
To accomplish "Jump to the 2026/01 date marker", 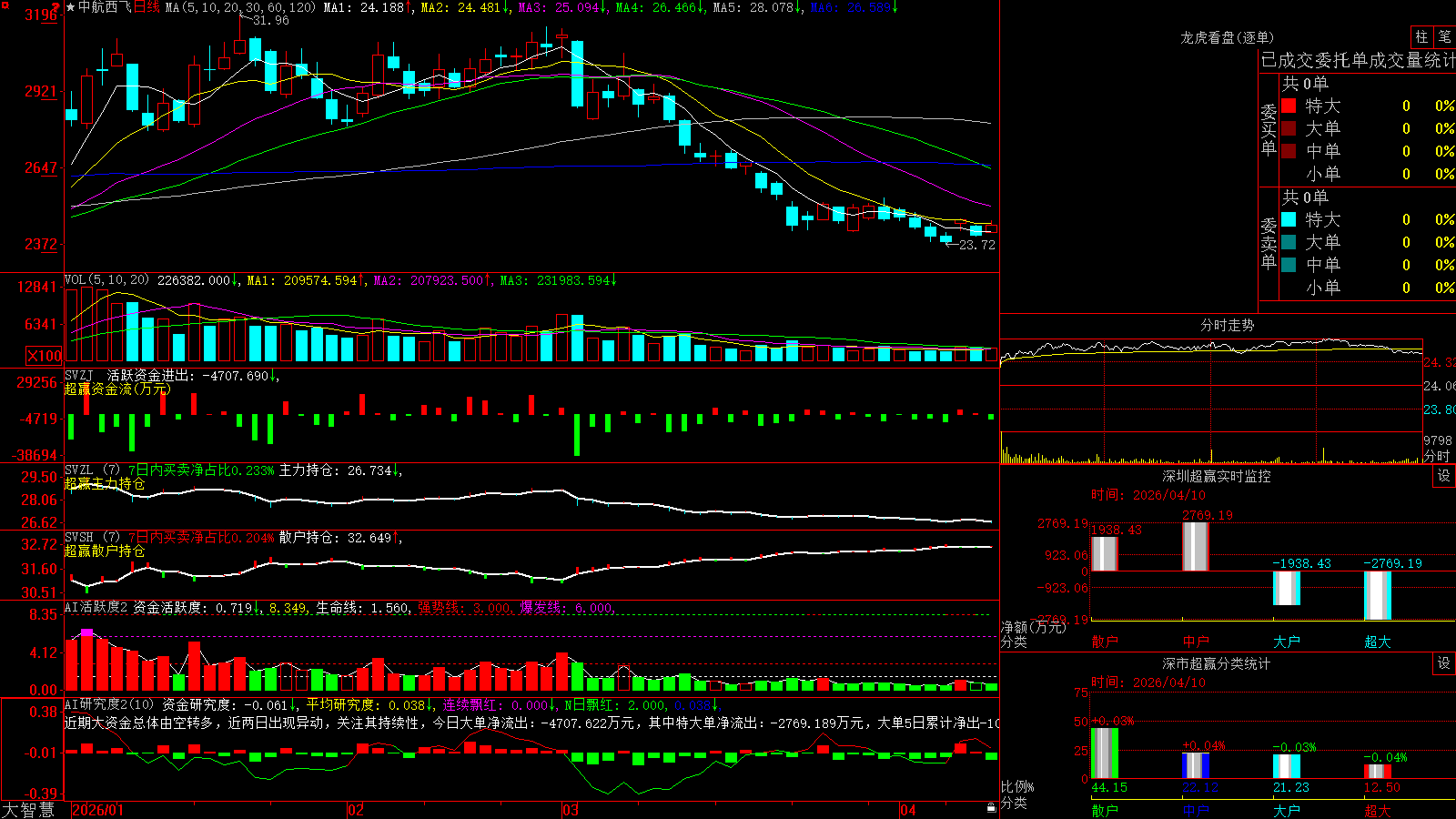I will point(98,810).
